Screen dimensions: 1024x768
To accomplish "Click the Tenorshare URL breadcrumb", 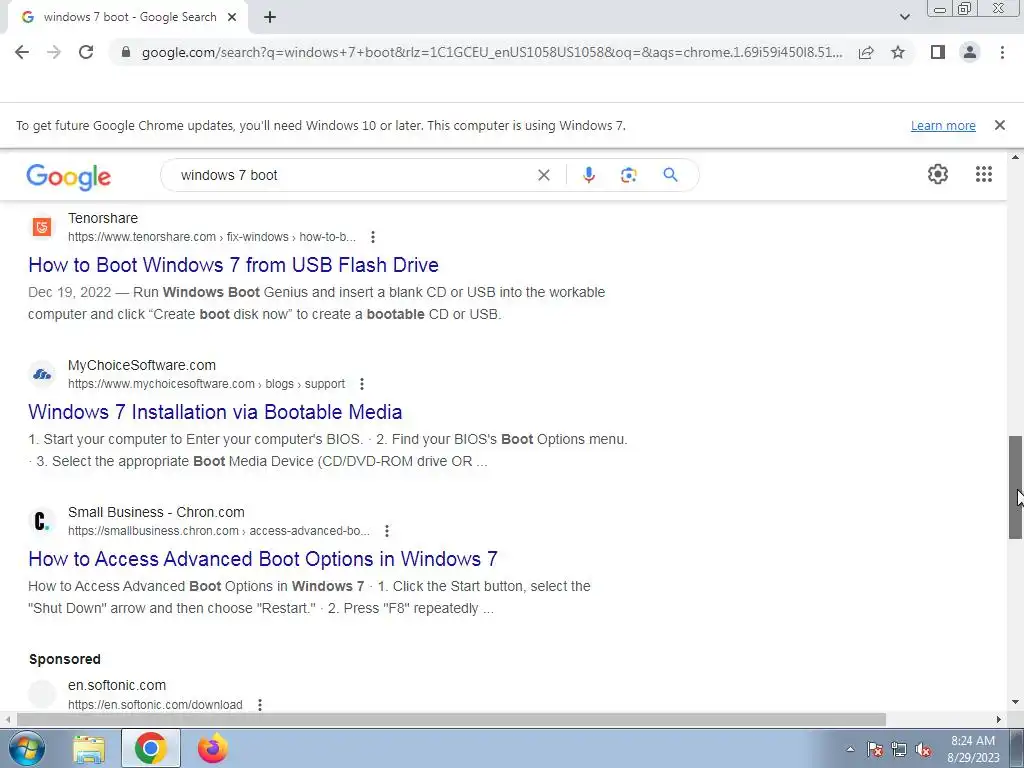I will [x=212, y=237].
